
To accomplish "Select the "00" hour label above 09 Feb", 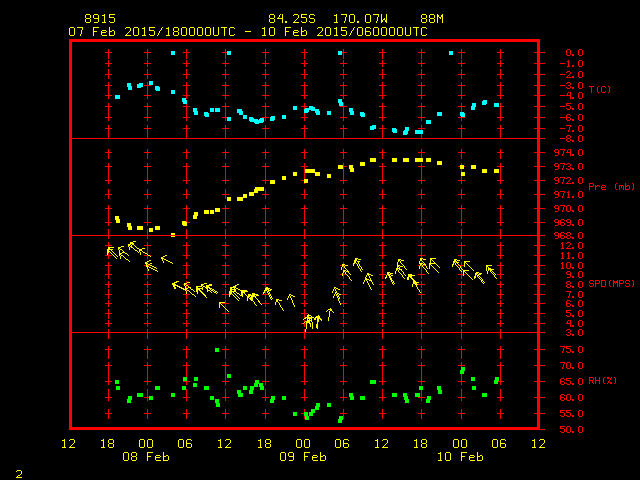I will click(303, 444).
